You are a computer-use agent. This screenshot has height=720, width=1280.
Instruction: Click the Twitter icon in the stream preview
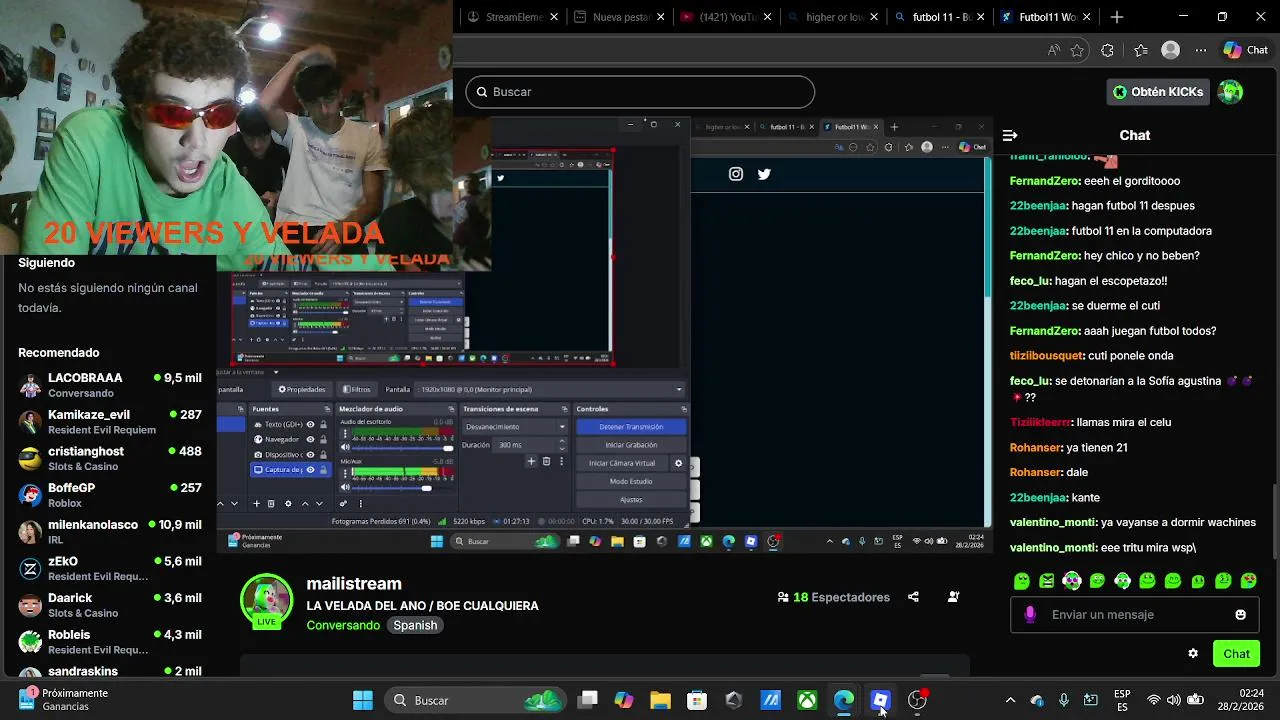[x=764, y=174]
